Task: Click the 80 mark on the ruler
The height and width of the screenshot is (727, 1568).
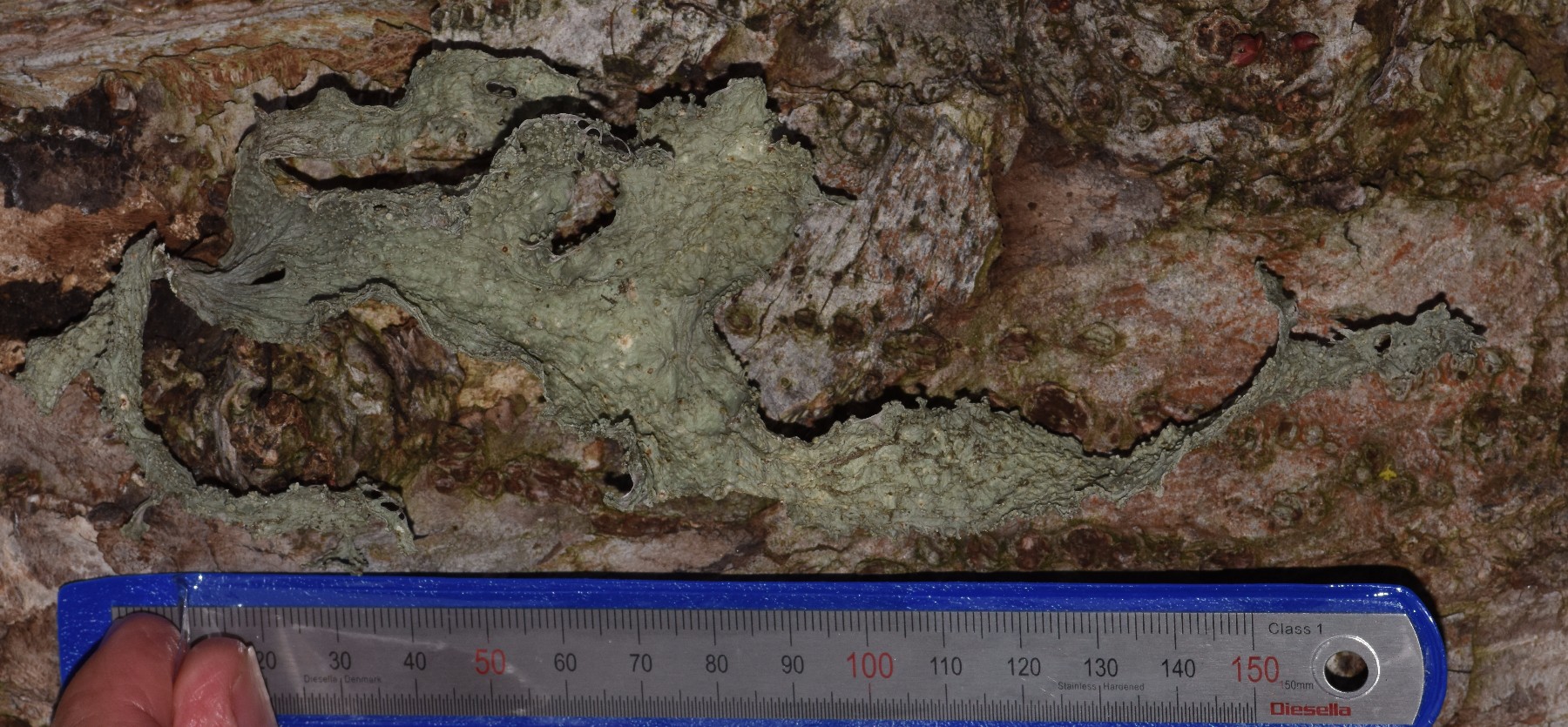Action: point(716,665)
